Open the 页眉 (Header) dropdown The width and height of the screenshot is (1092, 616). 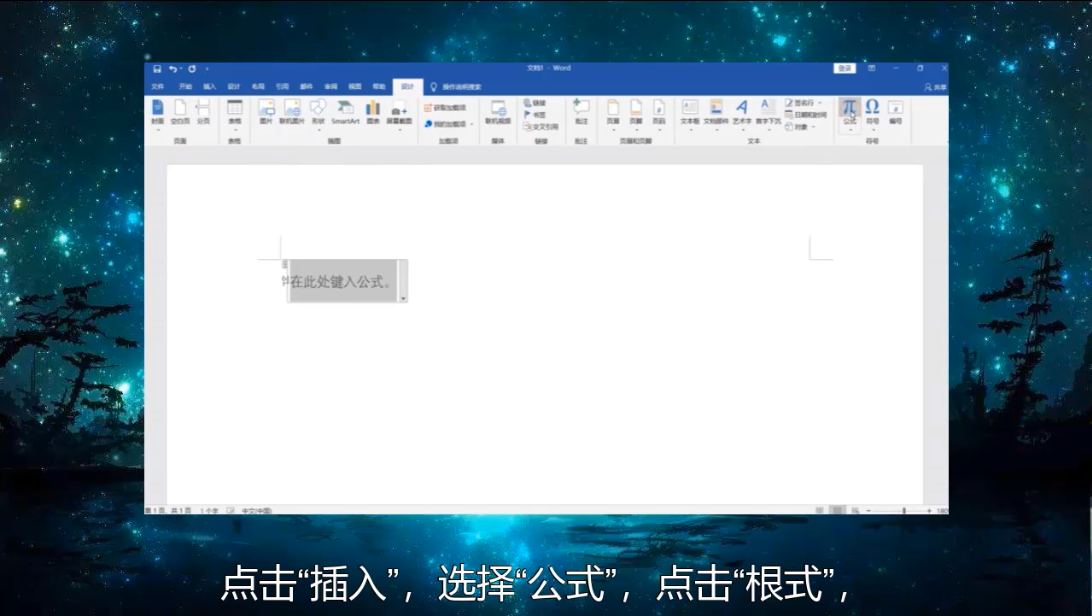(x=613, y=110)
